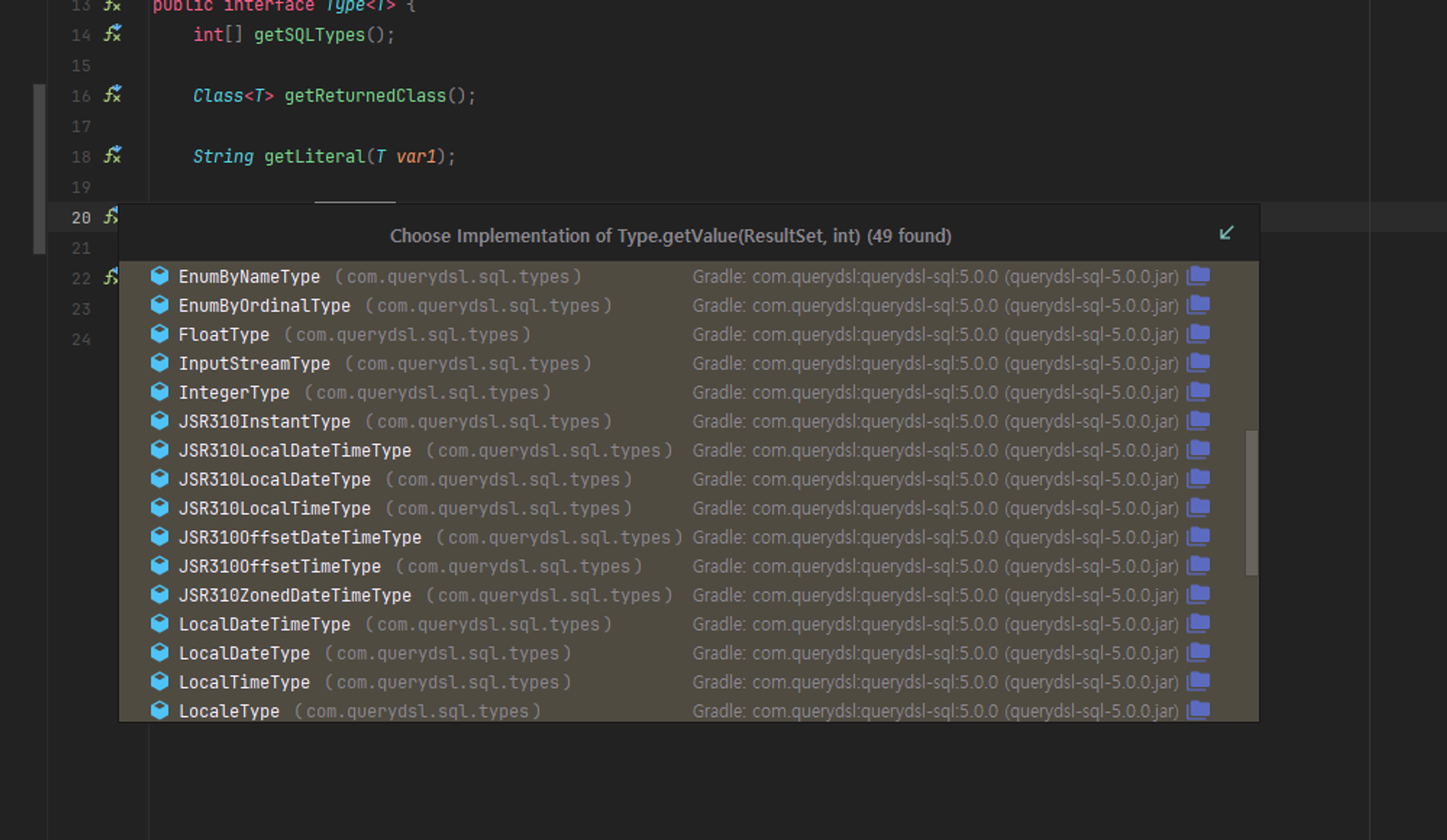The height and width of the screenshot is (840, 1447).
Task: Select EnumByOrdinalType implementation
Action: (264, 305)
